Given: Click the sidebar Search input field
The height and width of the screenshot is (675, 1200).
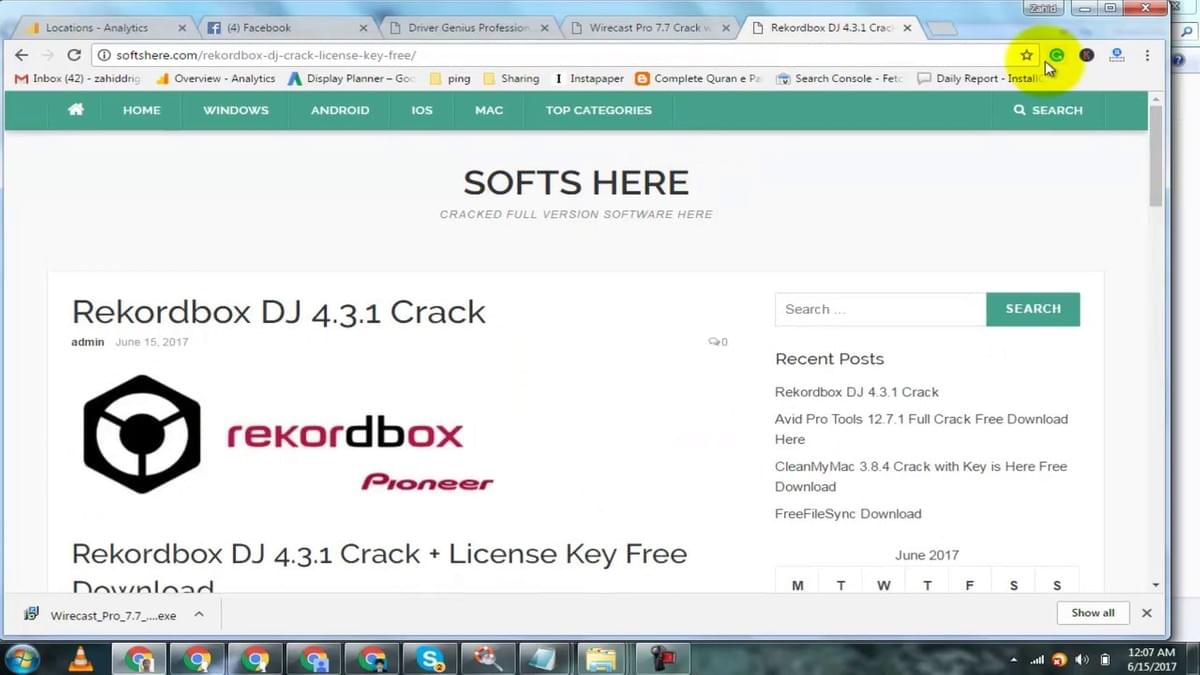Looking at the screenshot, I should [879, 310].
